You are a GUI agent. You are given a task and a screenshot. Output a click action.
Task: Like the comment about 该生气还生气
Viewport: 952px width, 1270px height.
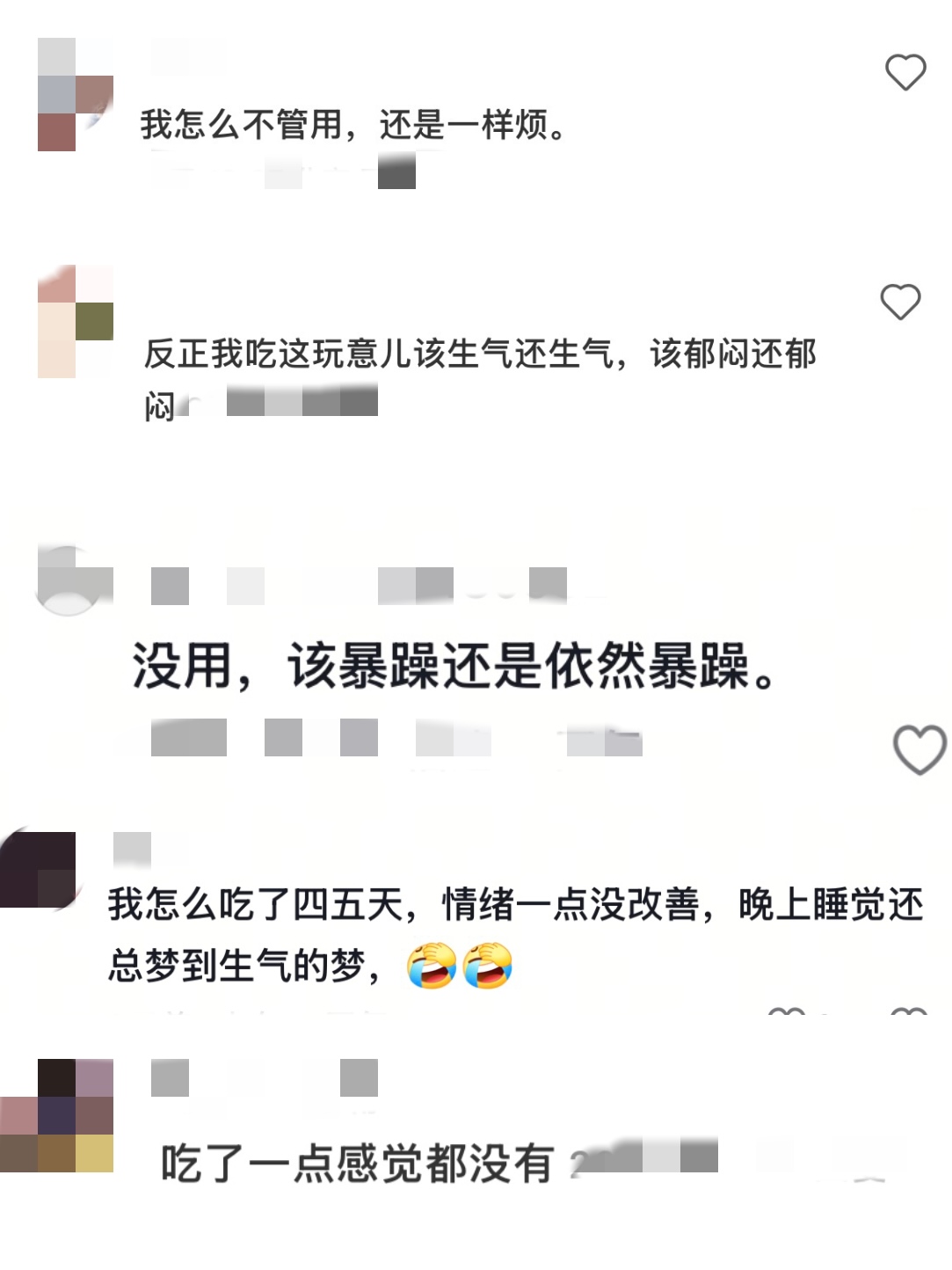coord(900,302)
